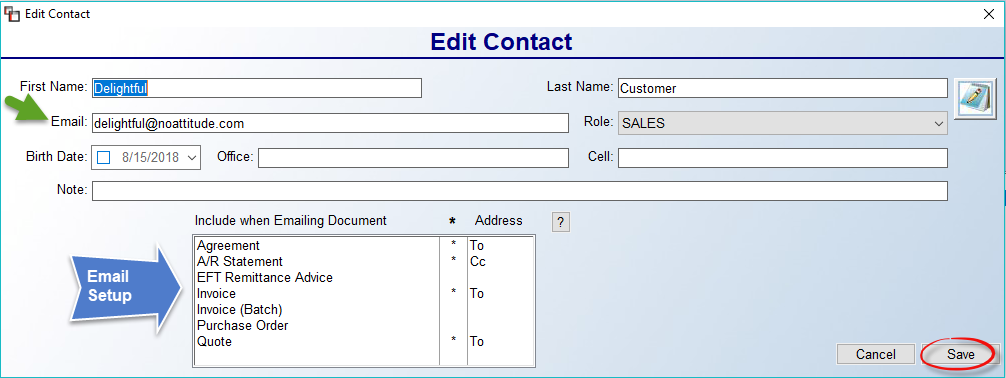Select the Invoice row
Image resolution: width=1006 pixels, height=378 pixels.
[x=364, y=294]
